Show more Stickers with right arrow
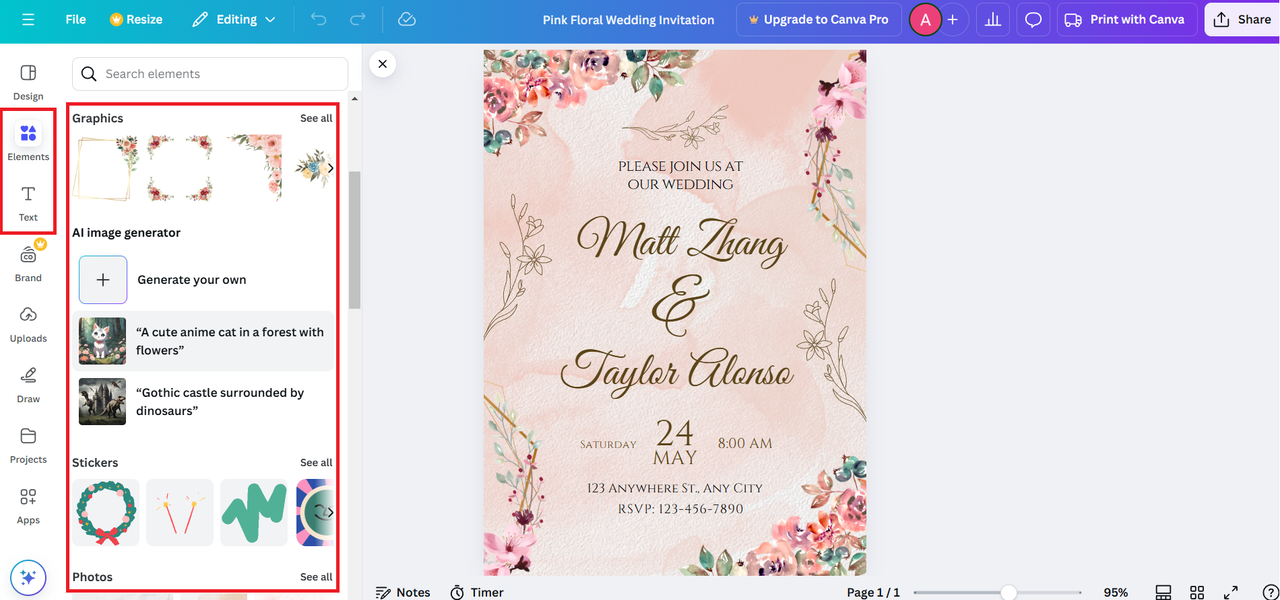Viewport: 1280px width, 600px height. point(330,512)
